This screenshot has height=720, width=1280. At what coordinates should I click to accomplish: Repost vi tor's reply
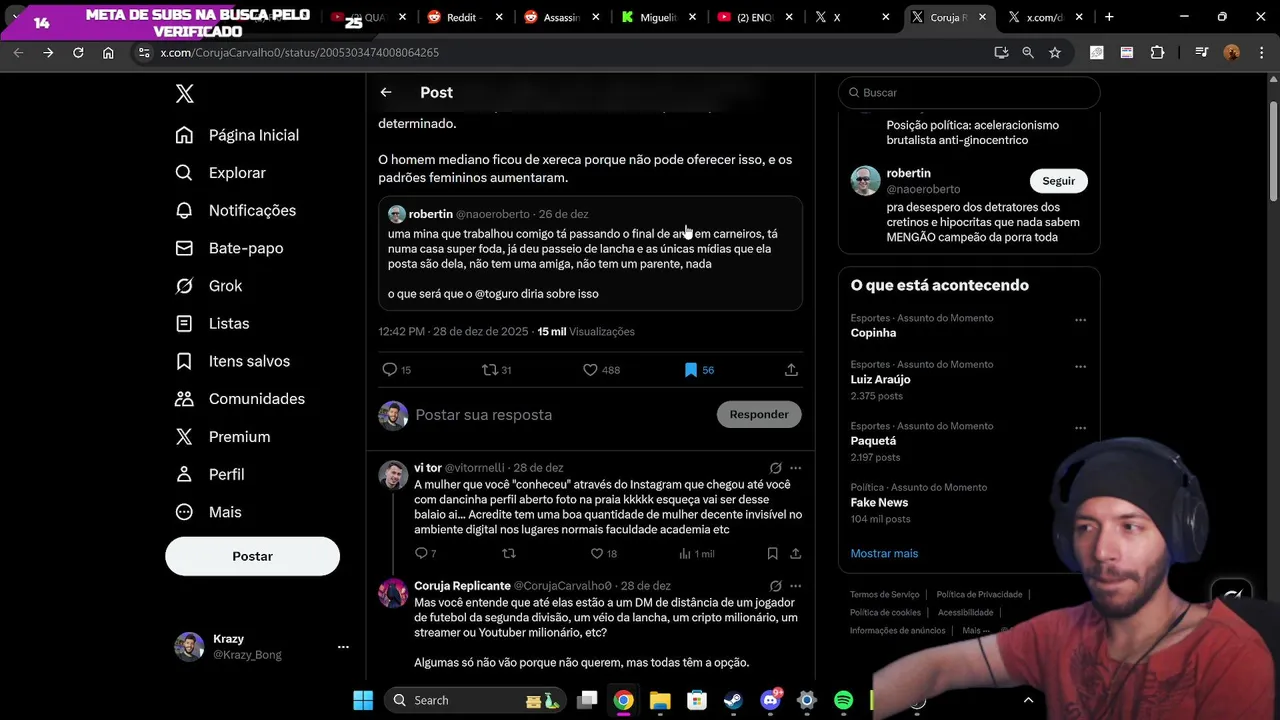509,553
